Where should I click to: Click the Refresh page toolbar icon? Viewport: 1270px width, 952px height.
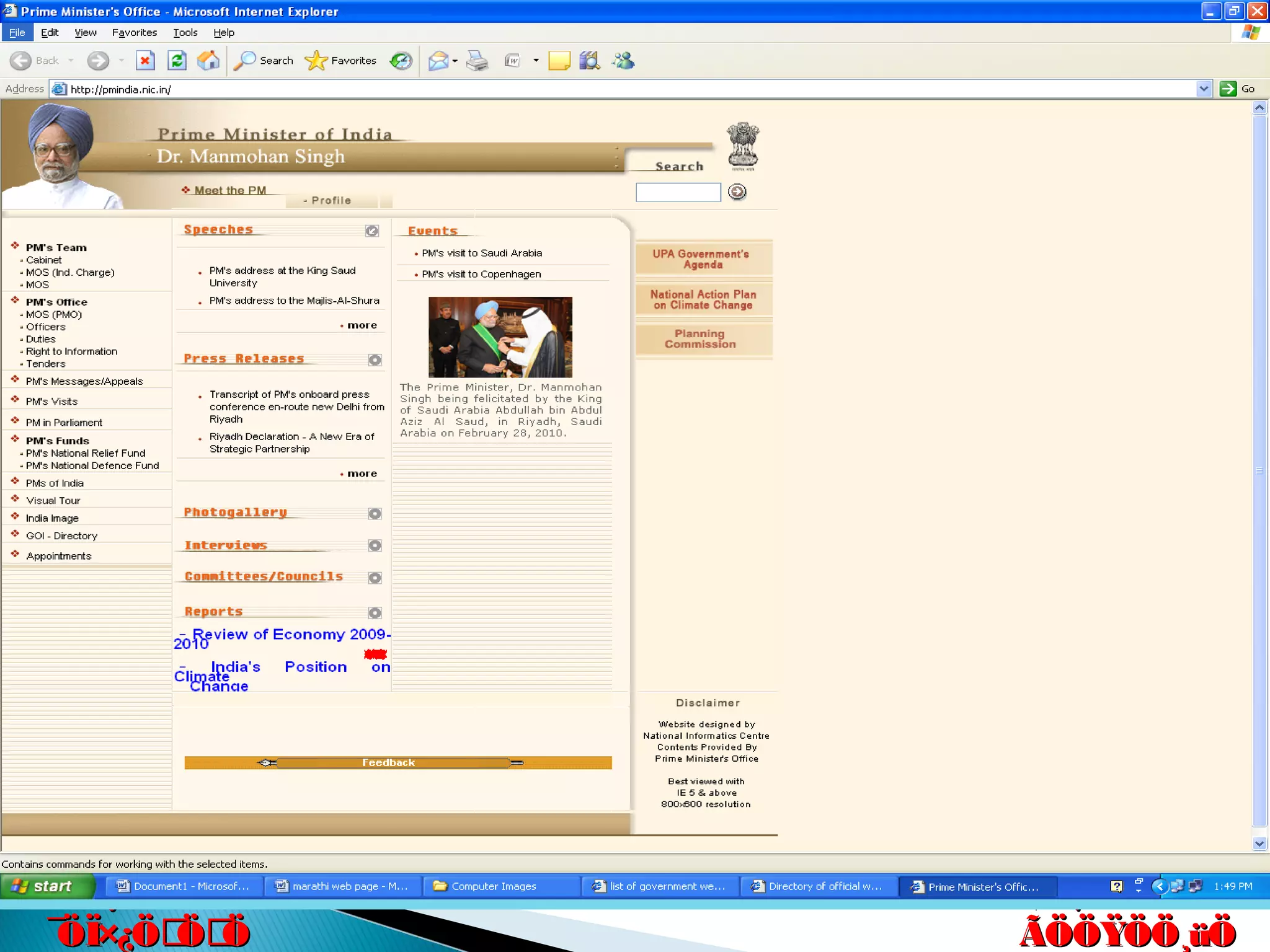pos(177,61)
